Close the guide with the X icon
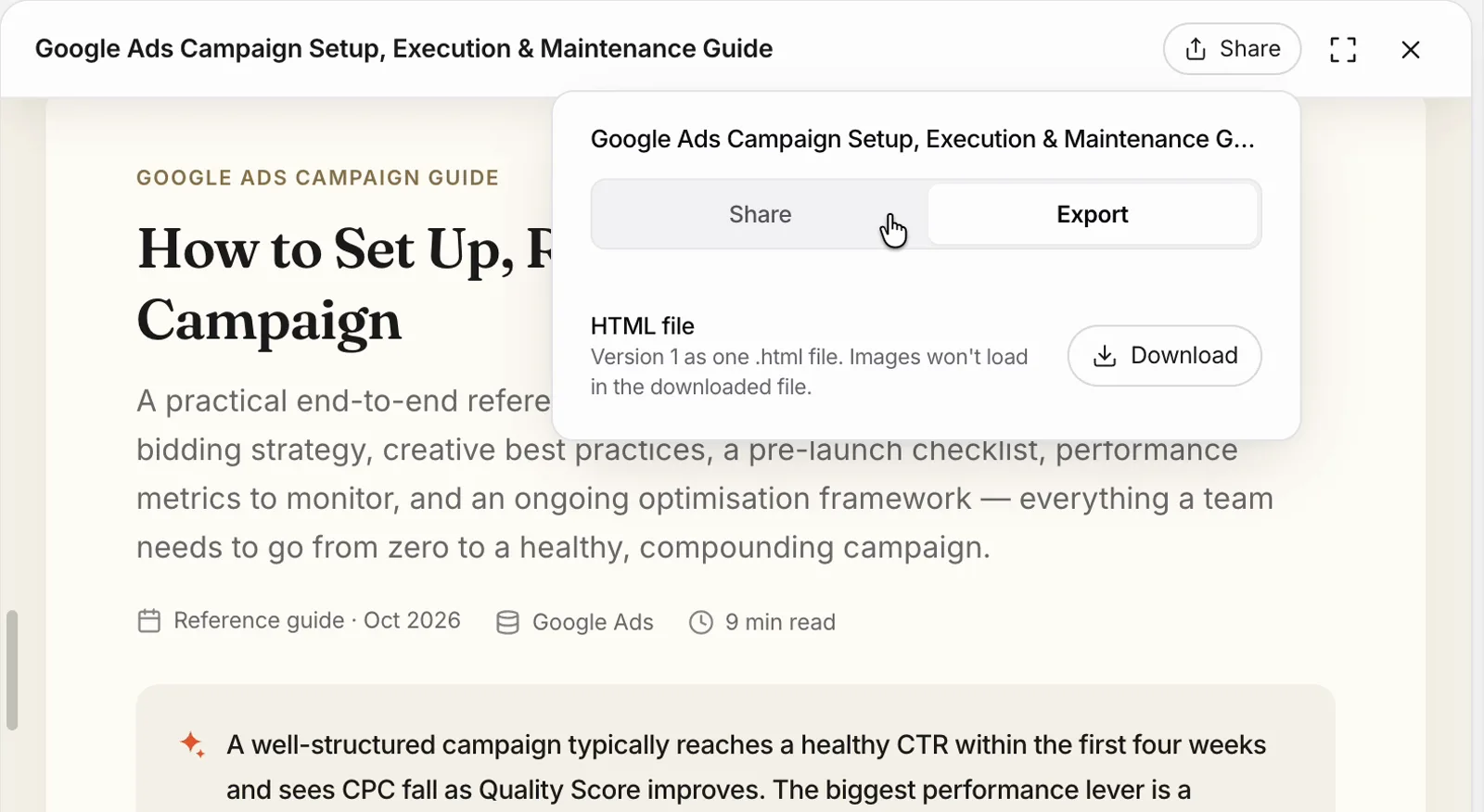 point(1411,49)
